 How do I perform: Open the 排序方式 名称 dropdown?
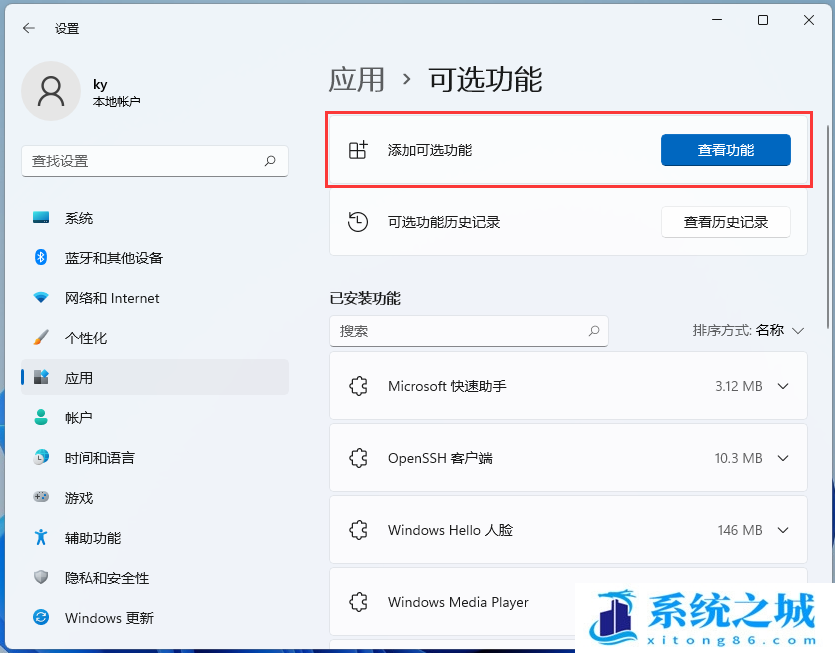pos(749,330)
